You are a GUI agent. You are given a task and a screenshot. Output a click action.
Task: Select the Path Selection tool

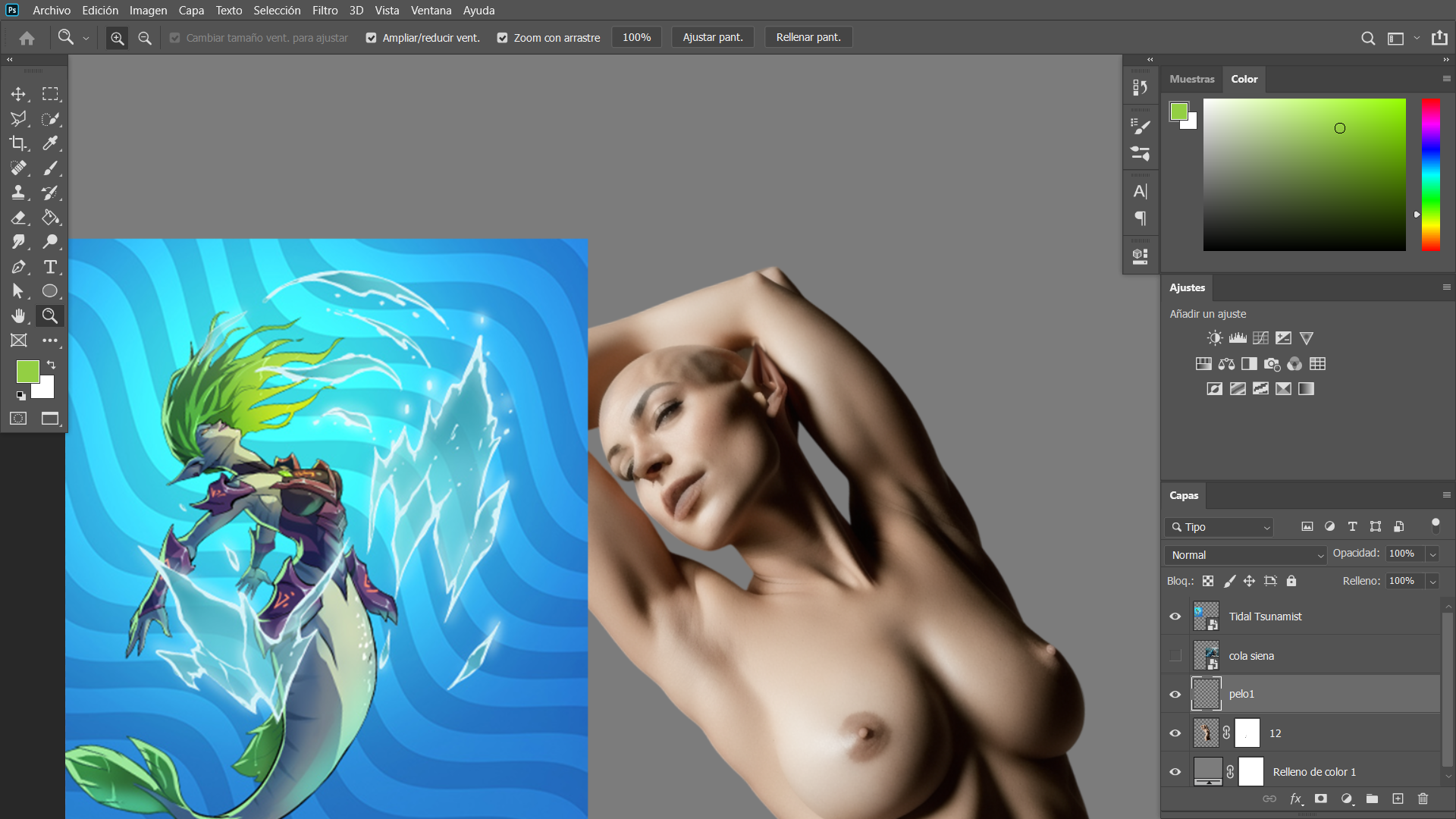[18, 291]
